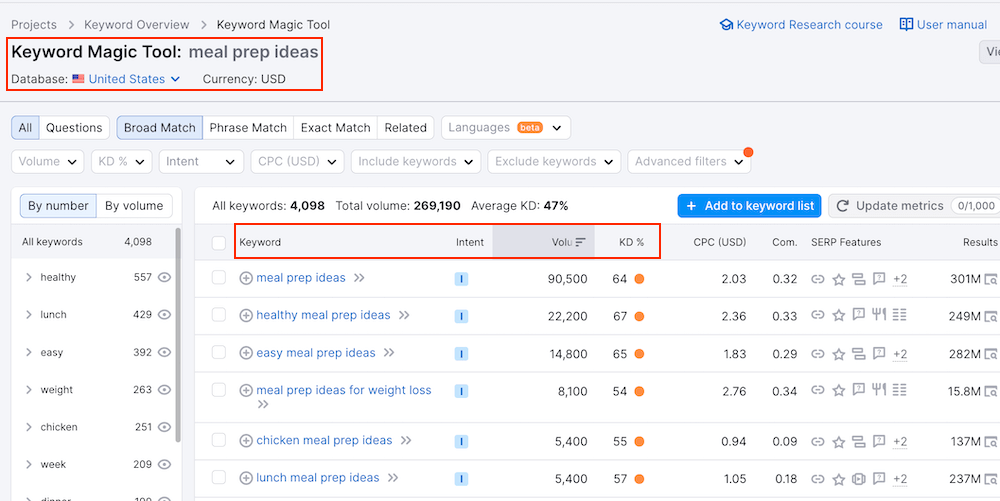Click the left sidebar's vertical scrollbar
Viewport: 1000px width, 501px height.
coord(178,330)
